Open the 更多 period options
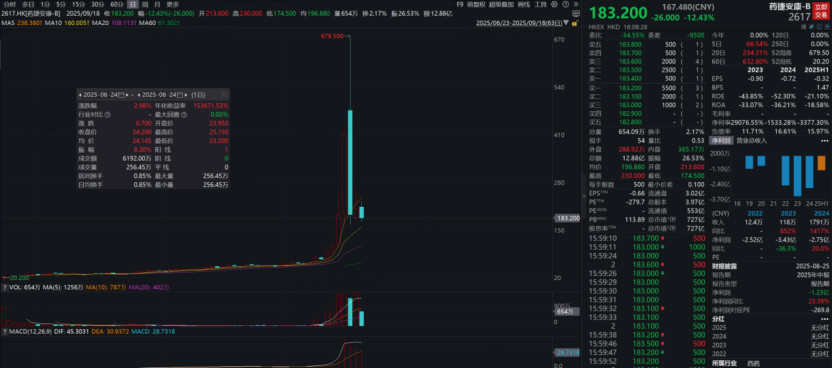 [173, 4]
